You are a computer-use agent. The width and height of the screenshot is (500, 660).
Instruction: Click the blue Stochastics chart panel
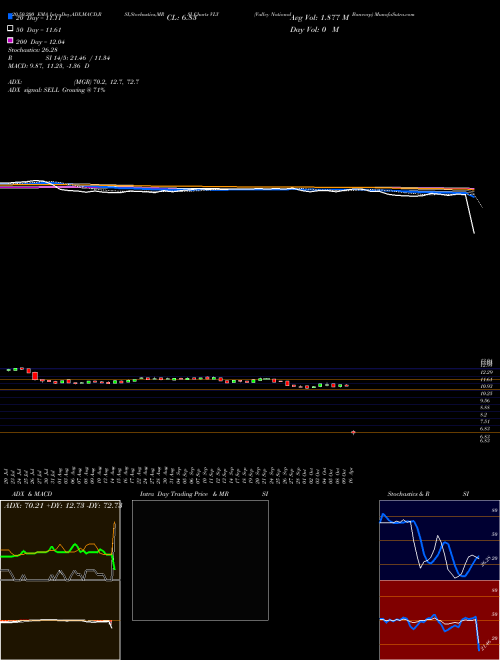click(439, 540)
